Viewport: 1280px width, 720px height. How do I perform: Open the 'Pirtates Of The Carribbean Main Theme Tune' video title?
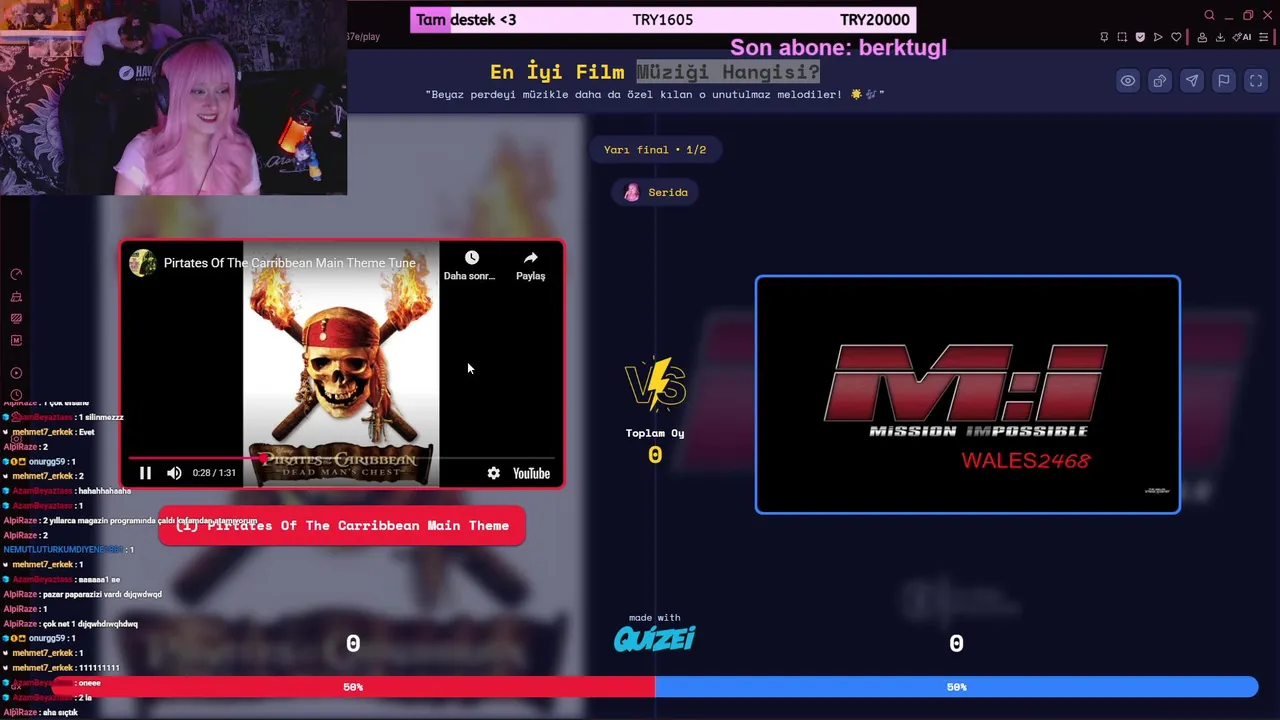click(290, 263)
